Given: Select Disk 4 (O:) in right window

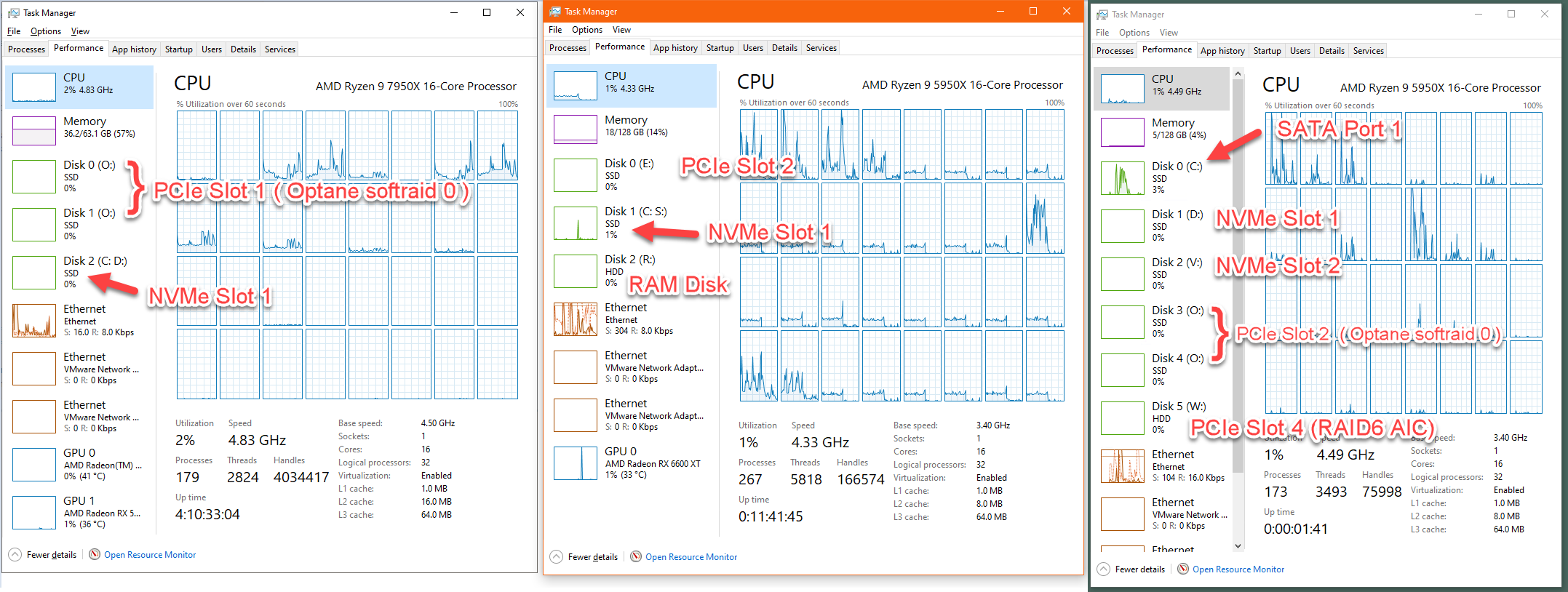Looking at the screenshot, I should tap(1161, 369).
